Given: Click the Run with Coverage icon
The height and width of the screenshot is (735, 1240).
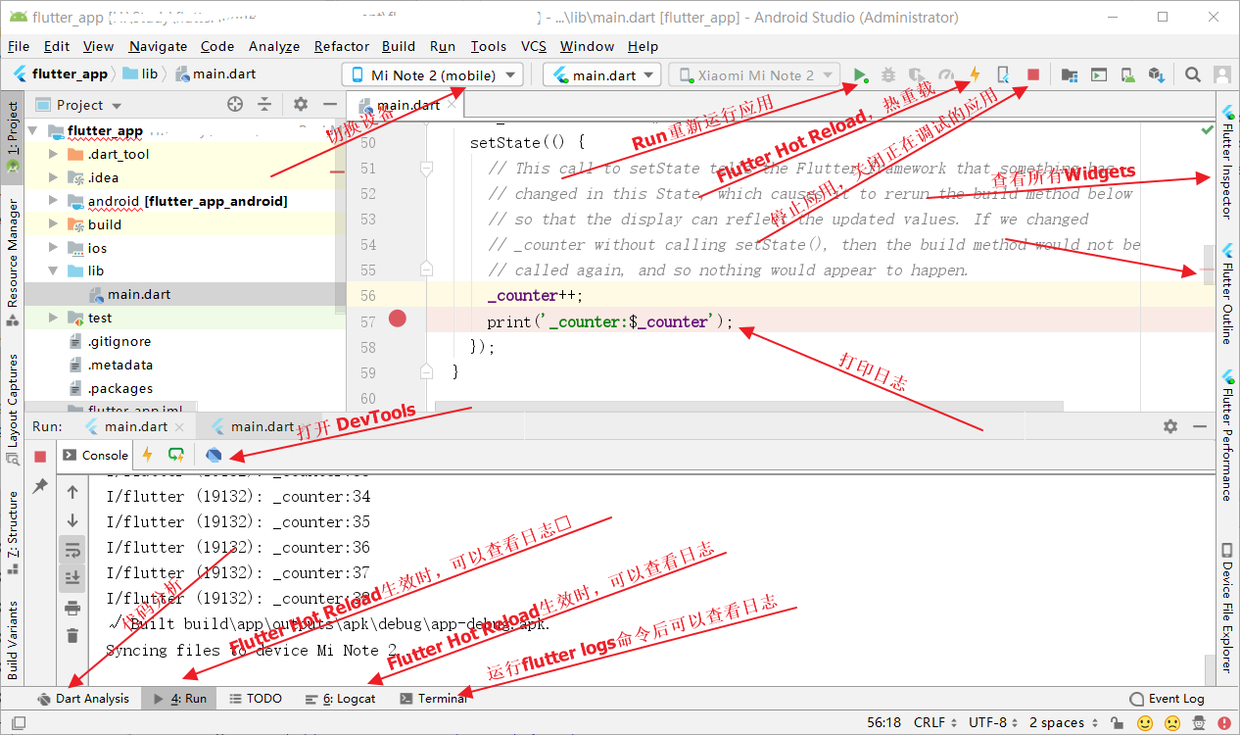Looking at the screenshot, I should coord(916,75).
